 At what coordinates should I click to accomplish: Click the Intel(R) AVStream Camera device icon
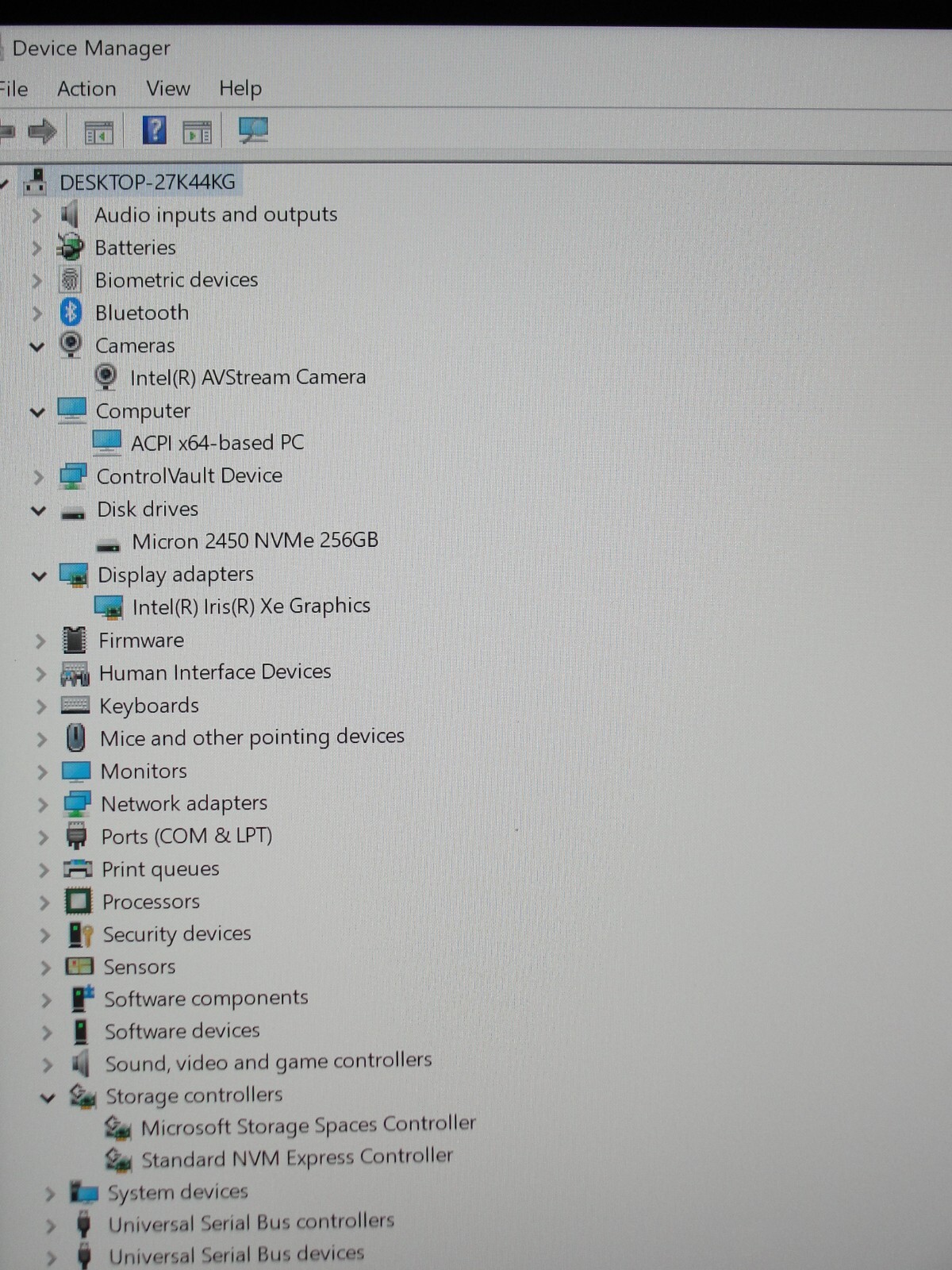coord(106,377)
